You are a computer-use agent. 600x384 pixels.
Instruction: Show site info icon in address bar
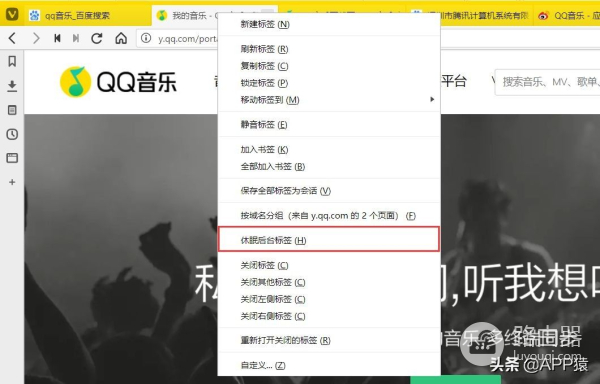[x=146, y=38]
